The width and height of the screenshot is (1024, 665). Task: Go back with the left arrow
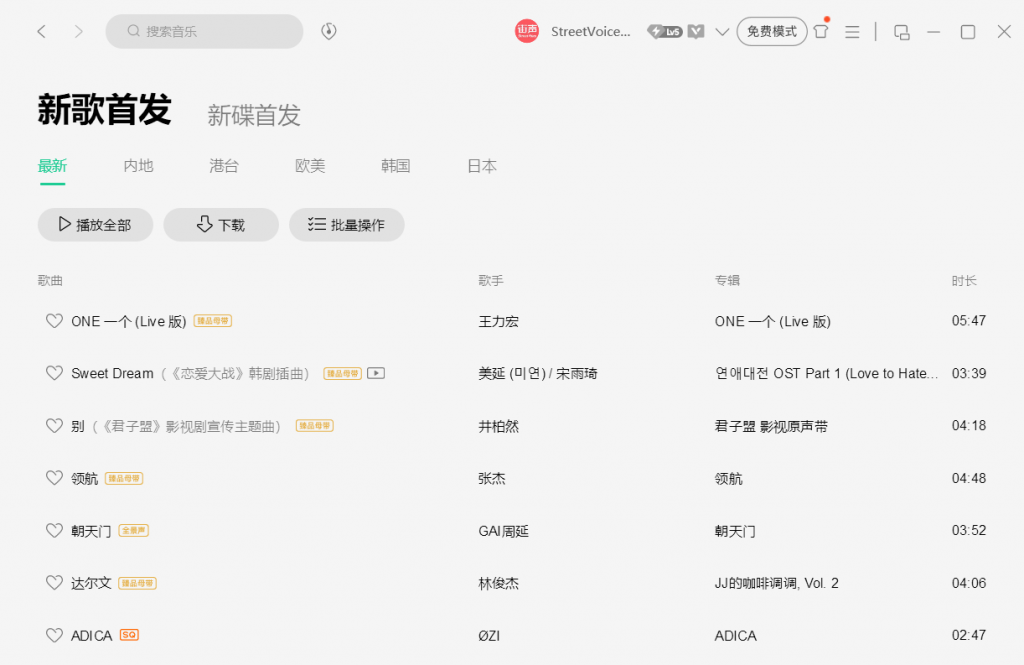[42, 32]
